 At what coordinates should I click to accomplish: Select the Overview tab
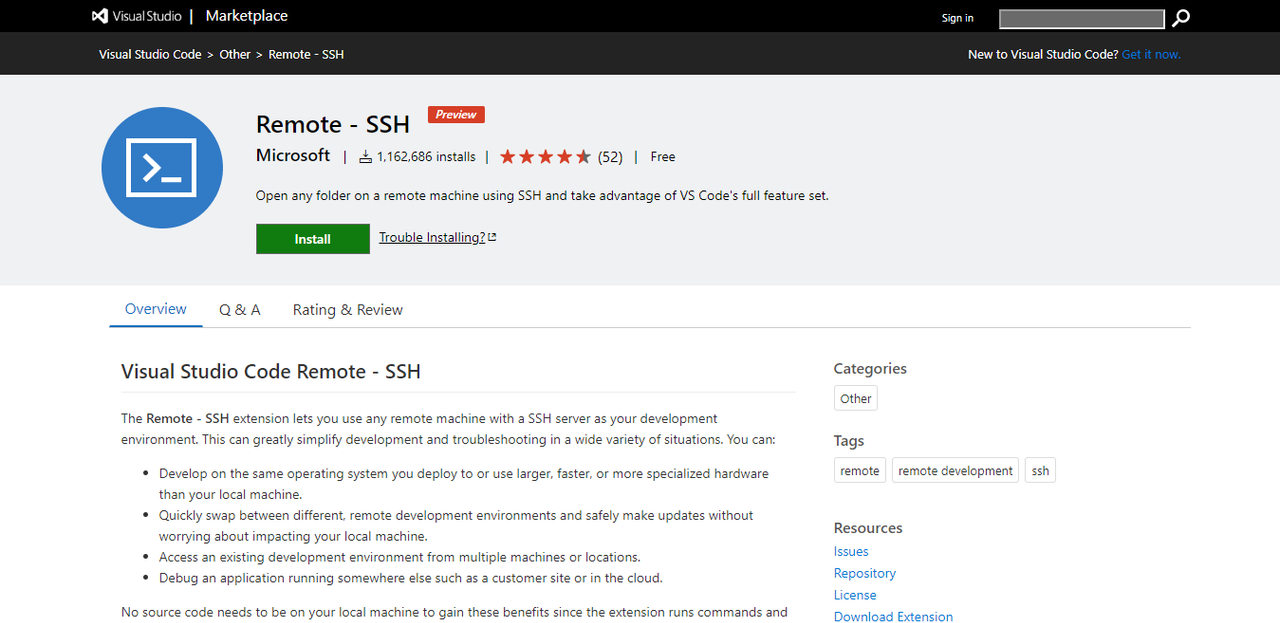click(156, 309)
